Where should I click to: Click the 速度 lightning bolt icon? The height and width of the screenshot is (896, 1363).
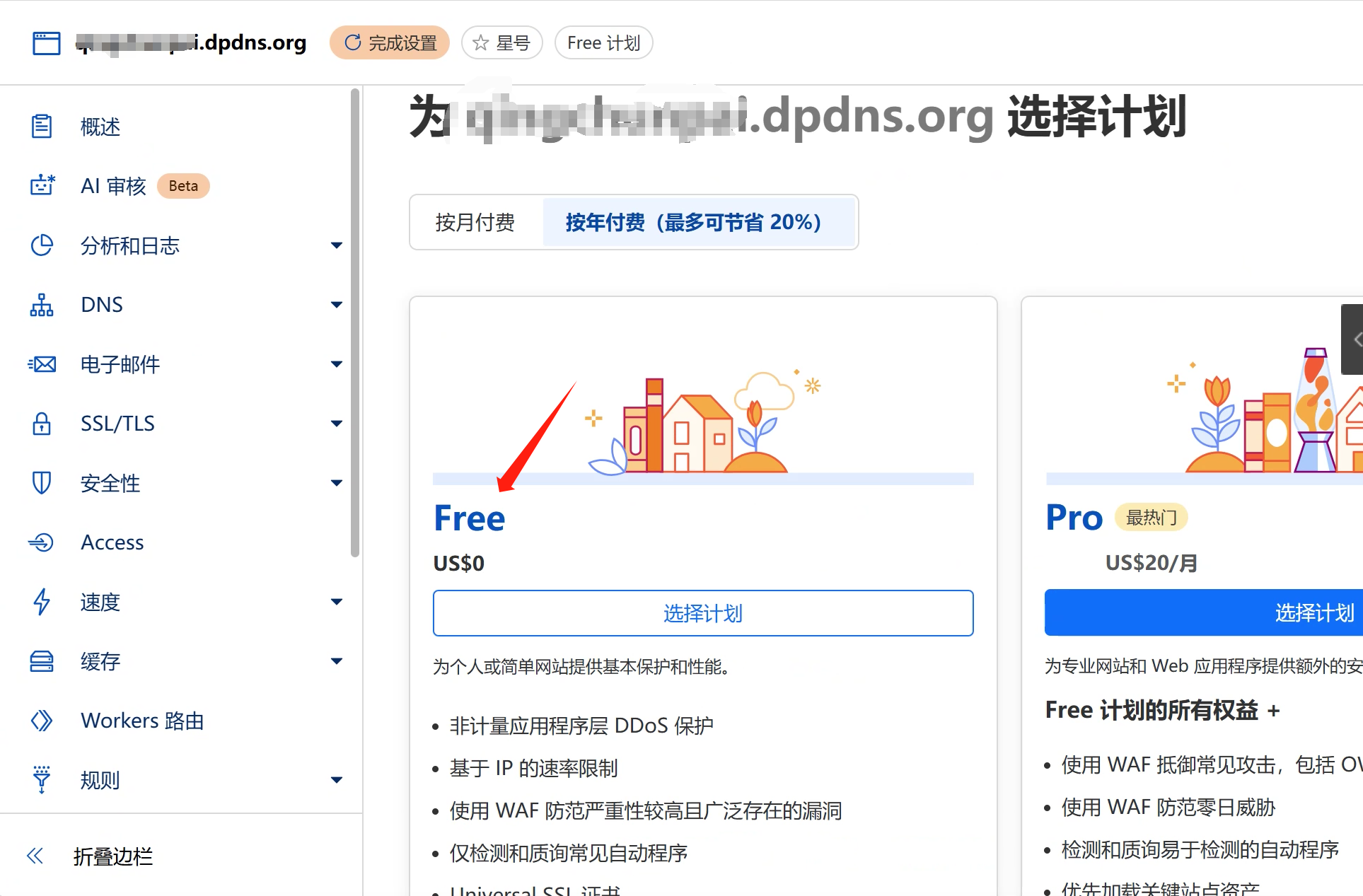[42, 602]
